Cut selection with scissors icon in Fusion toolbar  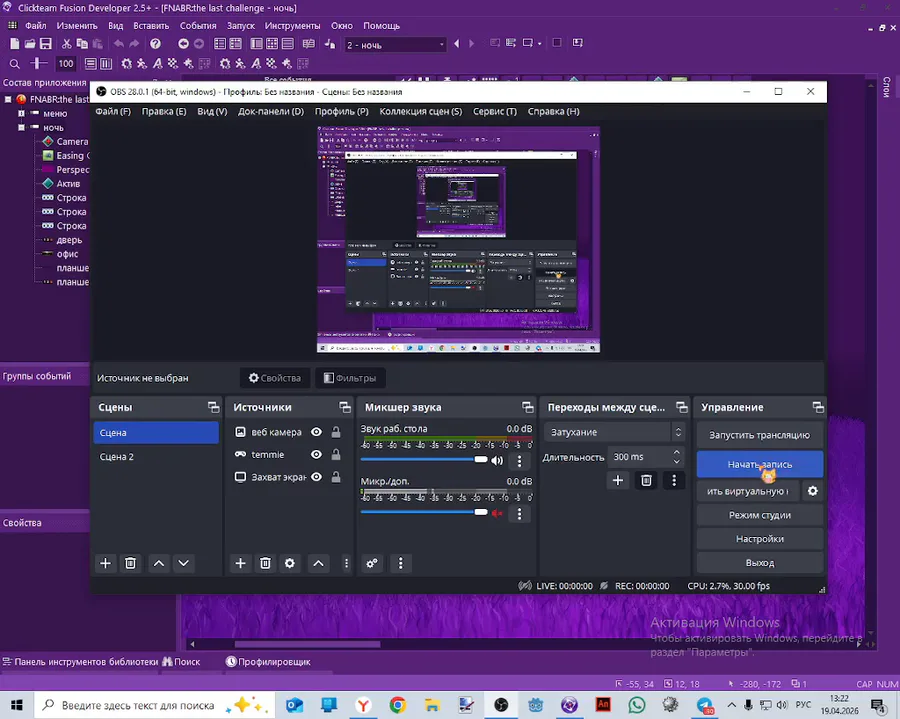coord(67,44)
